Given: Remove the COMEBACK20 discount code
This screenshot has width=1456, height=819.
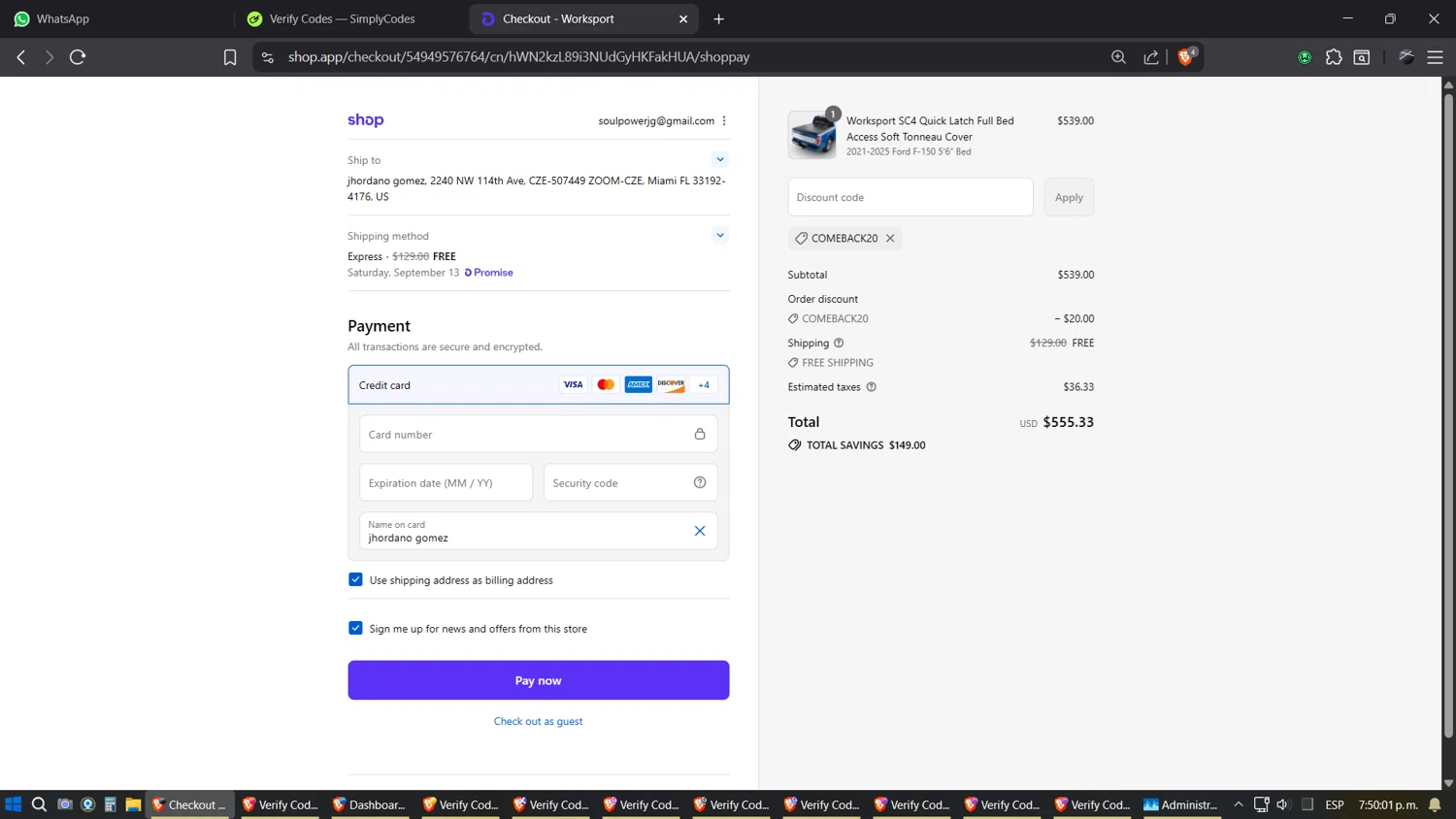Looking at the screenshot, I should coord(890,238).
